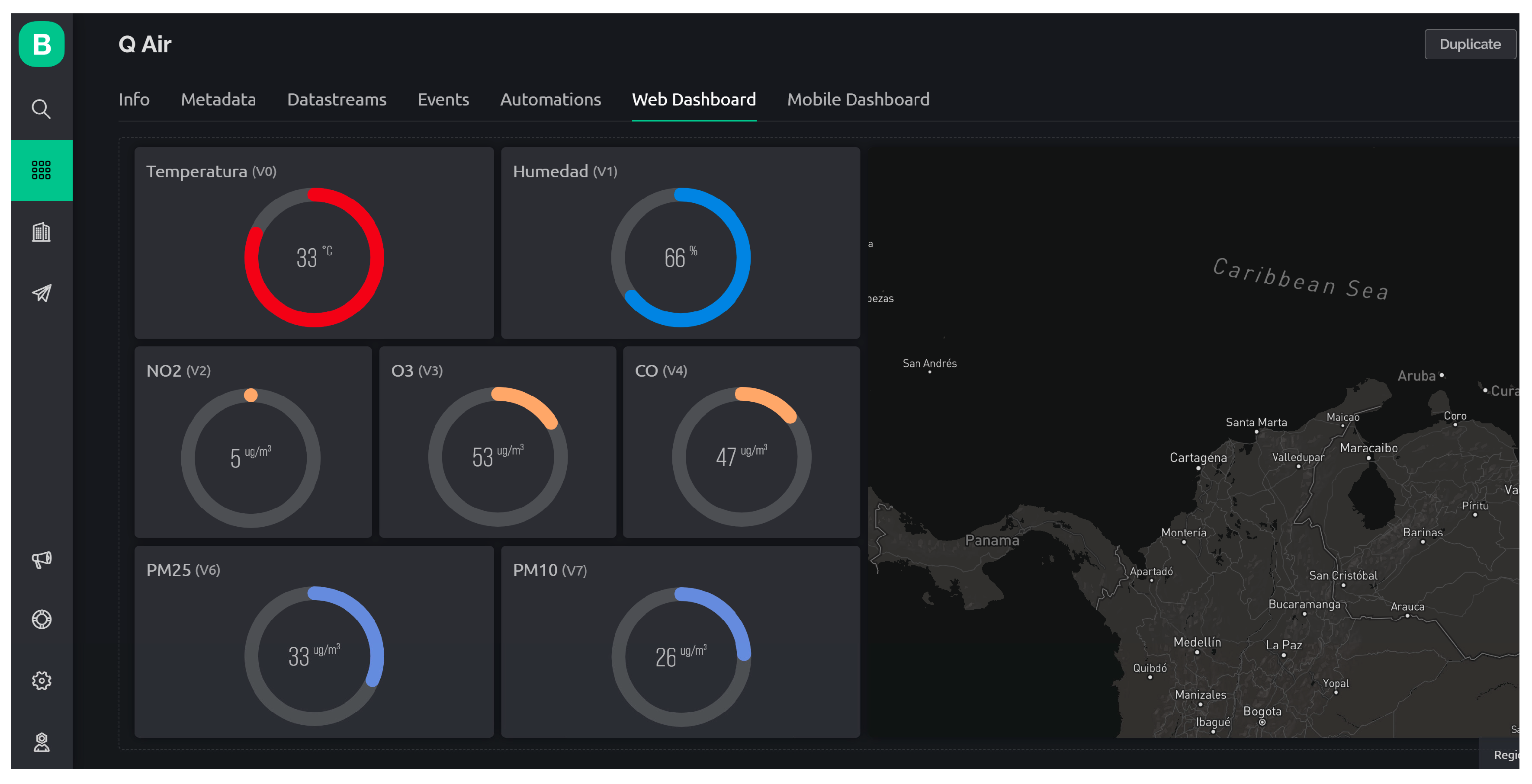This screenshot has height=784, width=1532.
Task: Open search with the magnifier icon
Action: click(41, 109)
